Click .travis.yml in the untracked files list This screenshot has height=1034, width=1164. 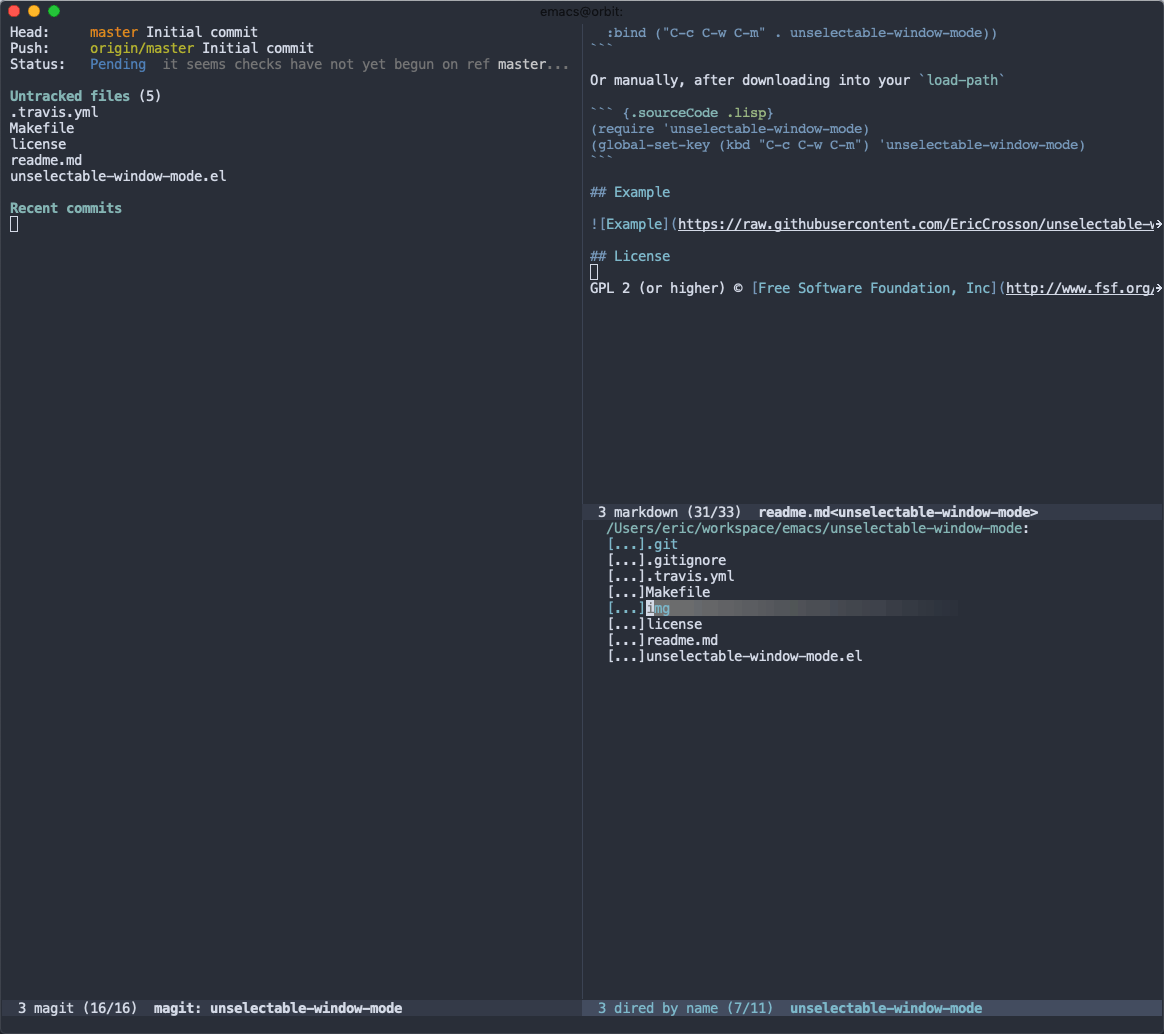(54, 112)
